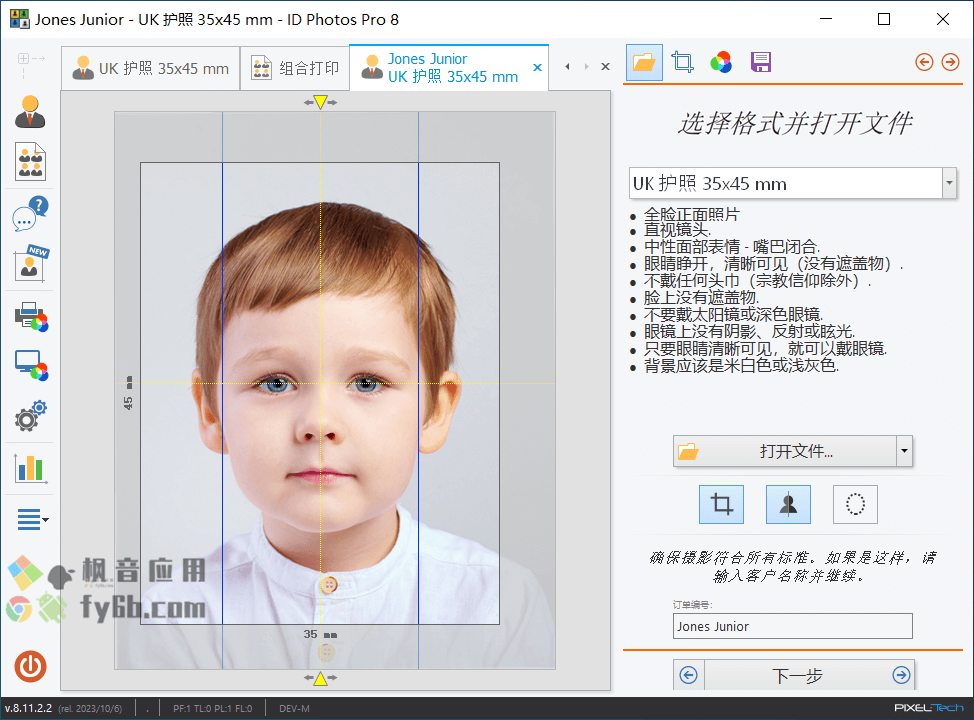Switch to the UK 护照 35x45 mm tab
The width and height of the screenshot is (974, 720).
(150, 68)
